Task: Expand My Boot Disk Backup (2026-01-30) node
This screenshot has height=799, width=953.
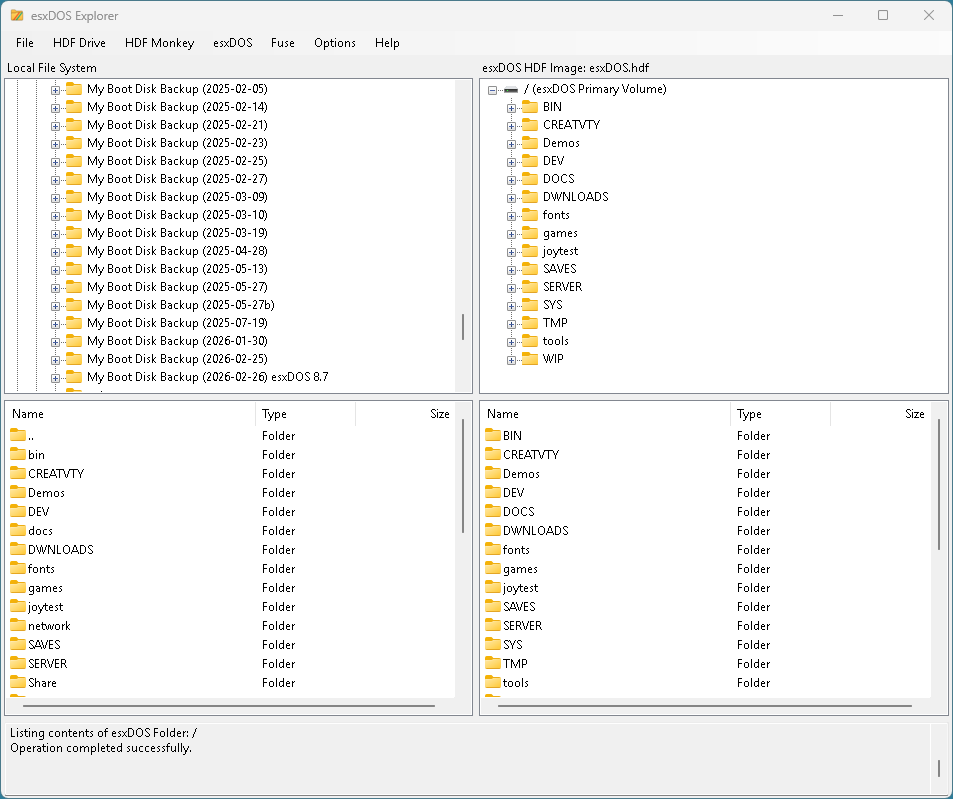Action: pyautogui.click(x=55, y=342)
